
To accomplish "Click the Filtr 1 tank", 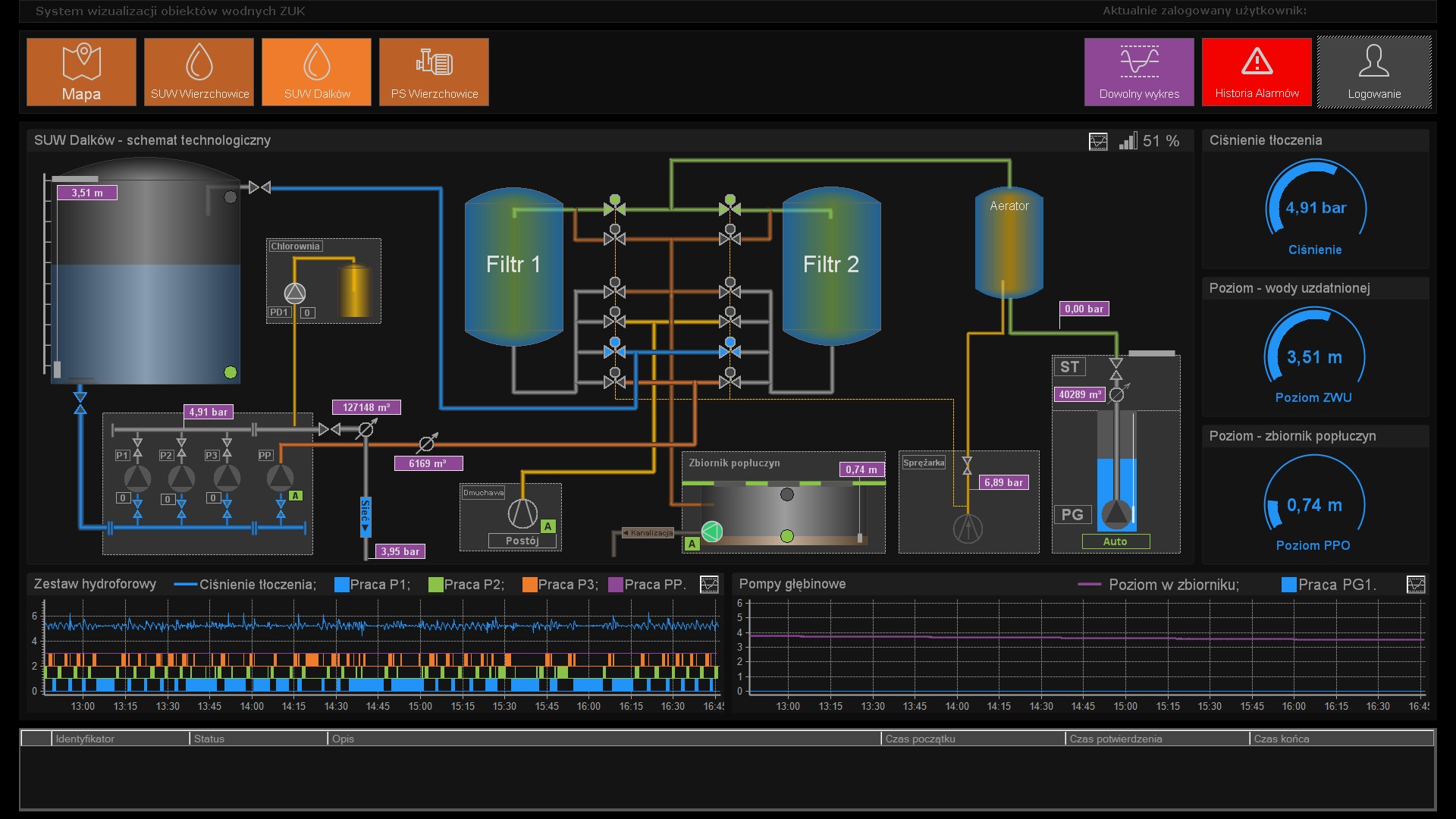I will click(x=513, y=265).
